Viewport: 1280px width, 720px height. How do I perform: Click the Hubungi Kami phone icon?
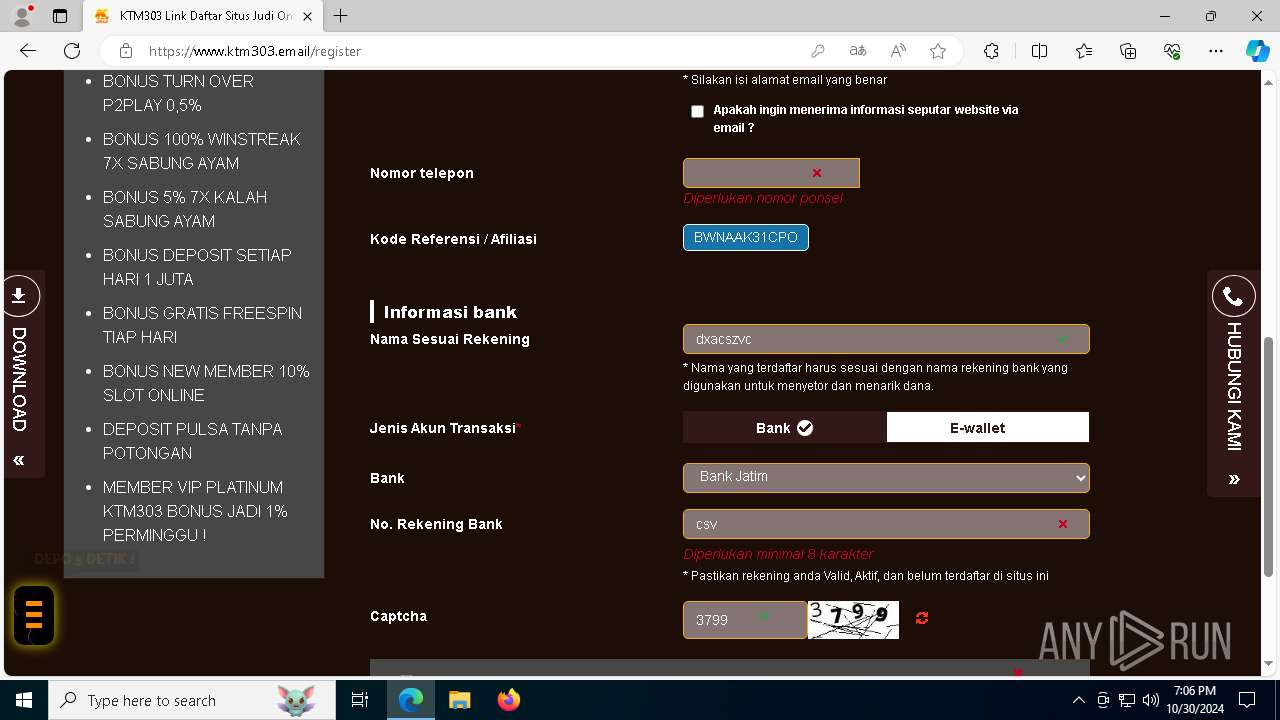tap(1233, 297)
